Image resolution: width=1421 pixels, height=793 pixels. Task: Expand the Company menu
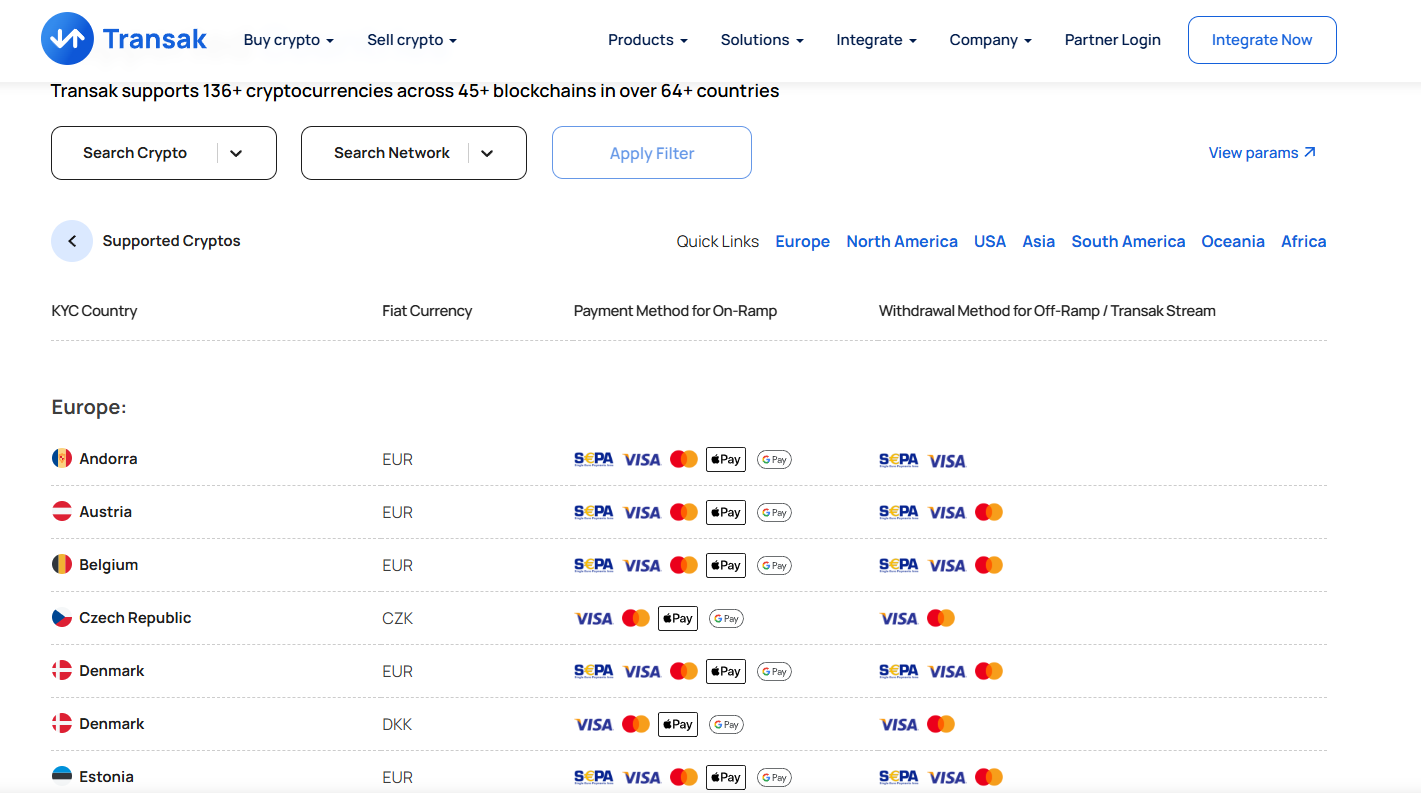click(991, 40)
